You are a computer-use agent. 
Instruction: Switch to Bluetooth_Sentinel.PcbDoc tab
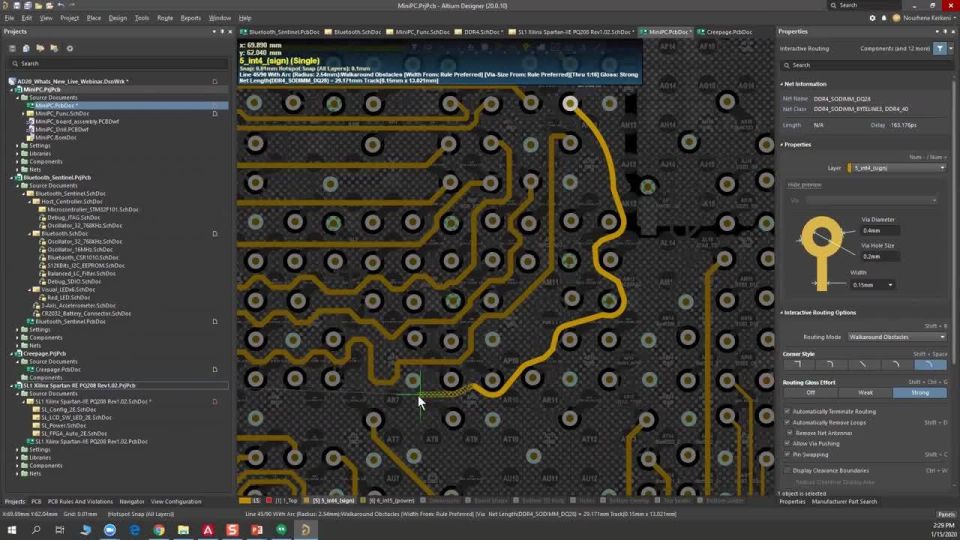point(280,32)
